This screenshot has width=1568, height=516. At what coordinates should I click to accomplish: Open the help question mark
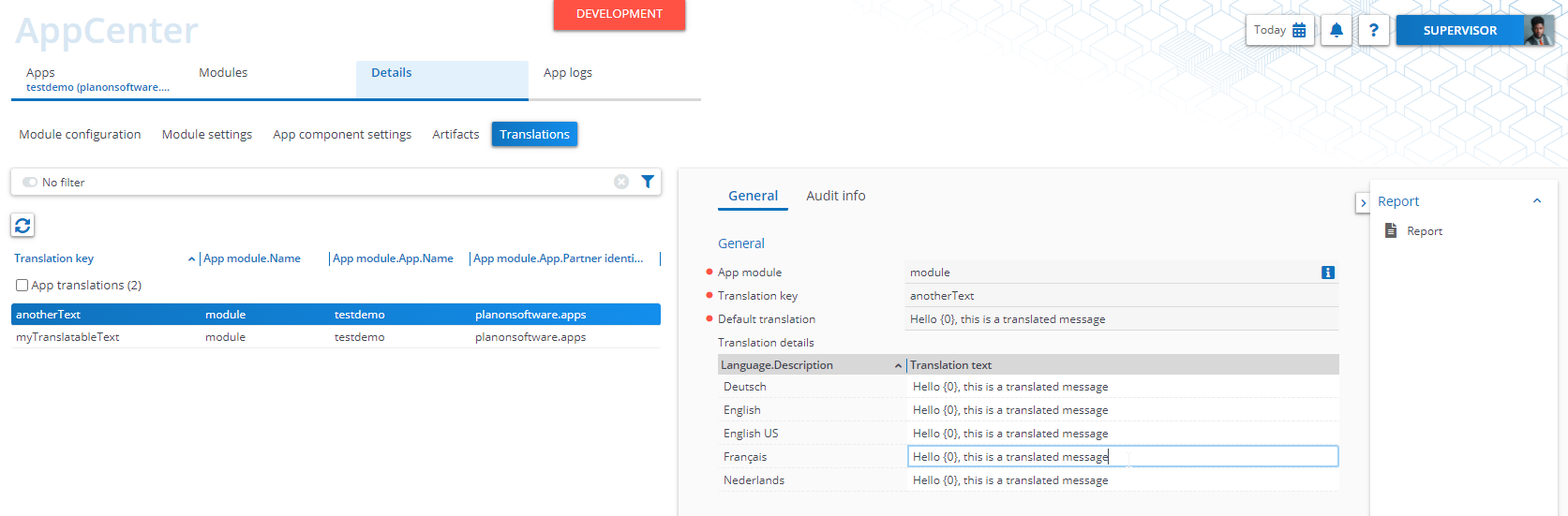pos(1373,30)
